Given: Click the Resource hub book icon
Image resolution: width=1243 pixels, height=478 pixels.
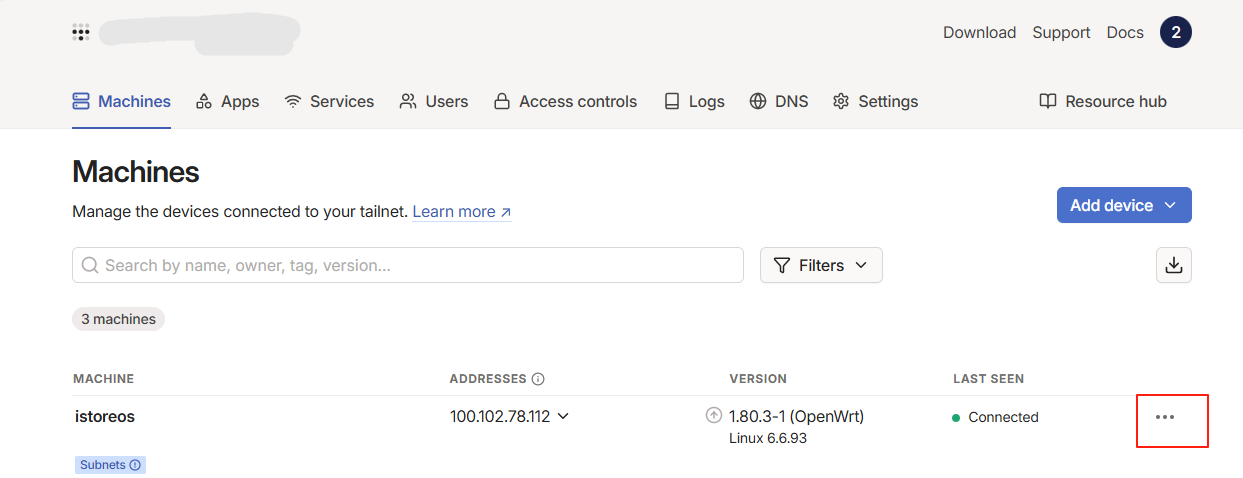Looking at the screenshot, I should pyautogui.click(x=1048, y=101).
